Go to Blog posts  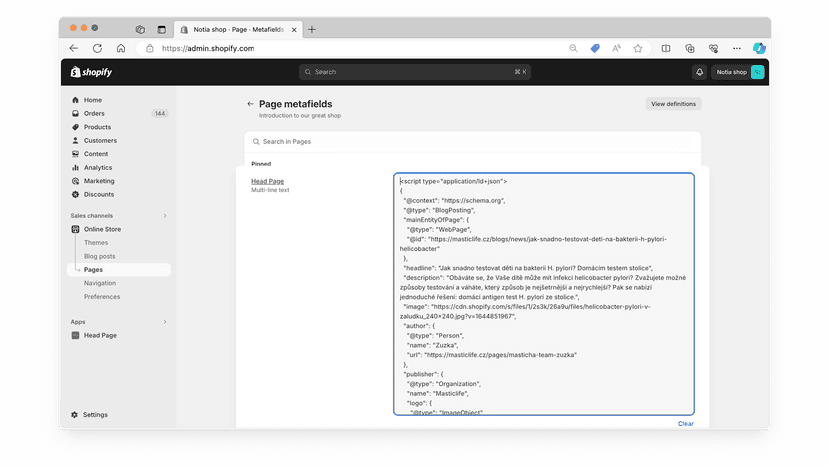point(99,256)
